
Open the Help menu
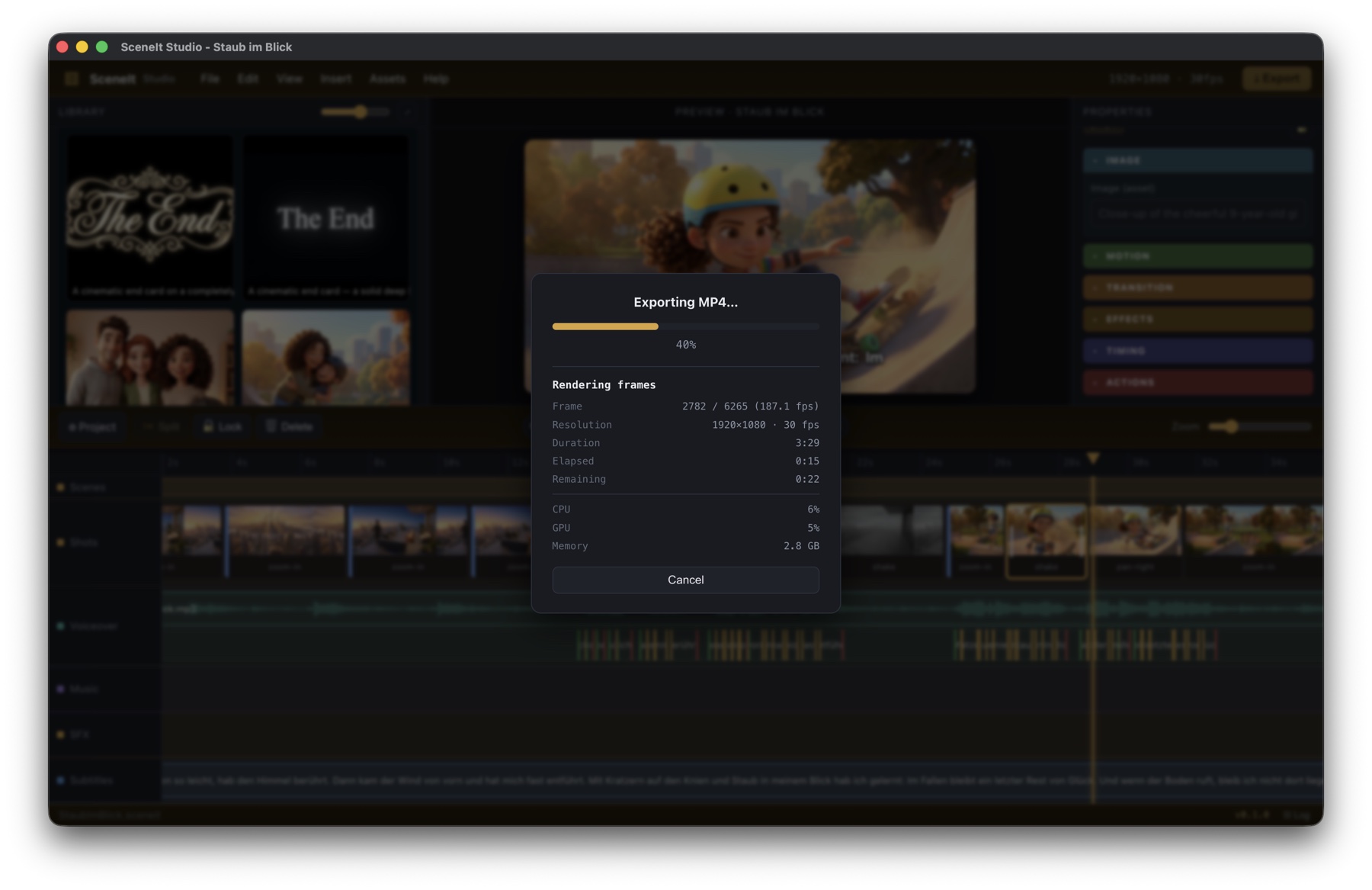click(x=435, y=79)
